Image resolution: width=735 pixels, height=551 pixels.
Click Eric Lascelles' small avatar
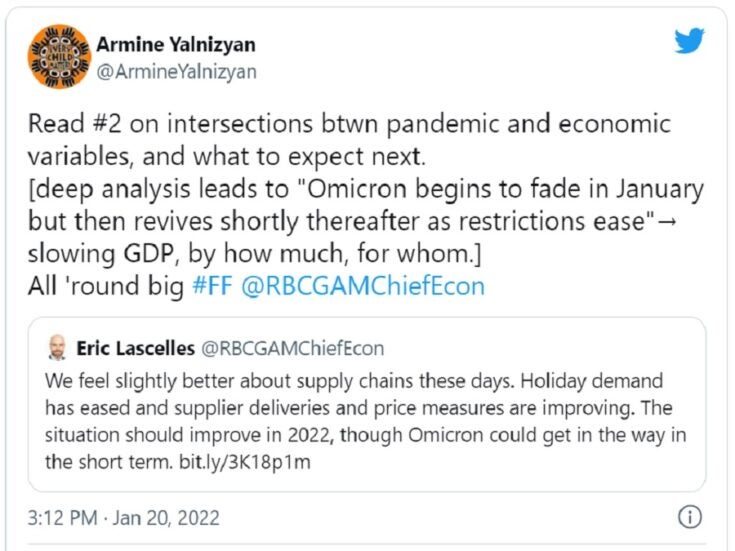(57, 348)
